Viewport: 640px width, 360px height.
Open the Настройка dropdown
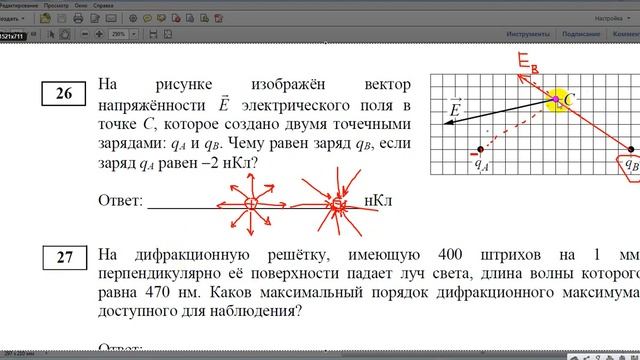612,19
